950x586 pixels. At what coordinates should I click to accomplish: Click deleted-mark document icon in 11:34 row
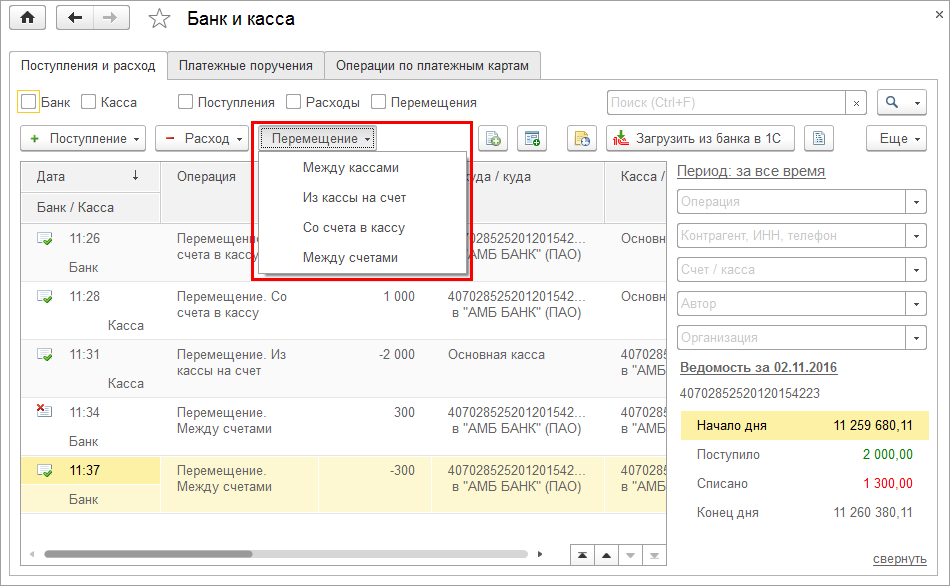(44, 411)
